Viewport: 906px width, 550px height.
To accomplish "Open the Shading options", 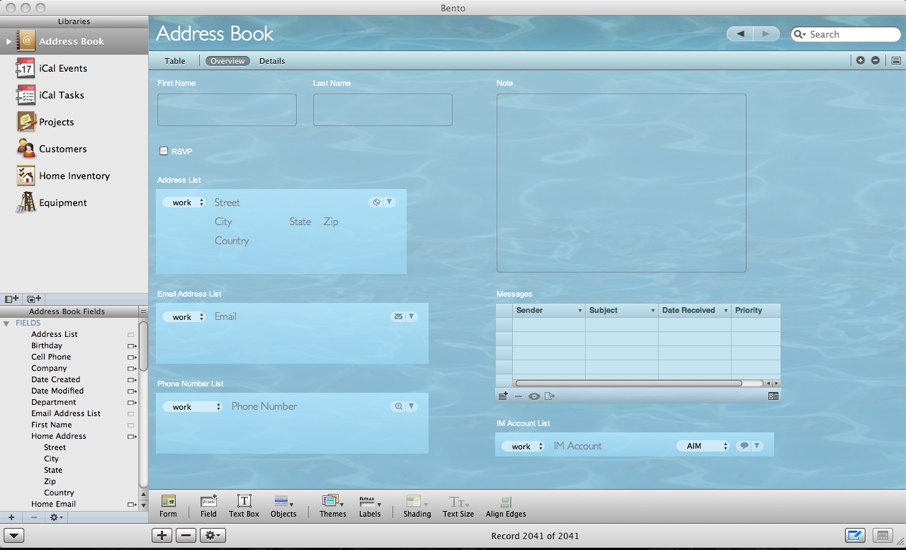I will pos(417,506).
